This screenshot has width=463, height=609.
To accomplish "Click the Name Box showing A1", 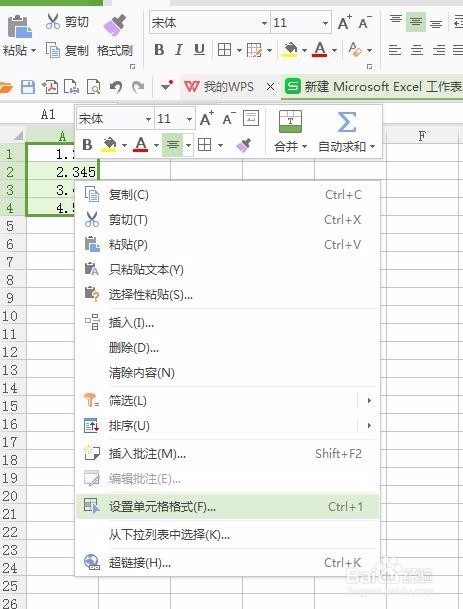I will coord(48,114).
